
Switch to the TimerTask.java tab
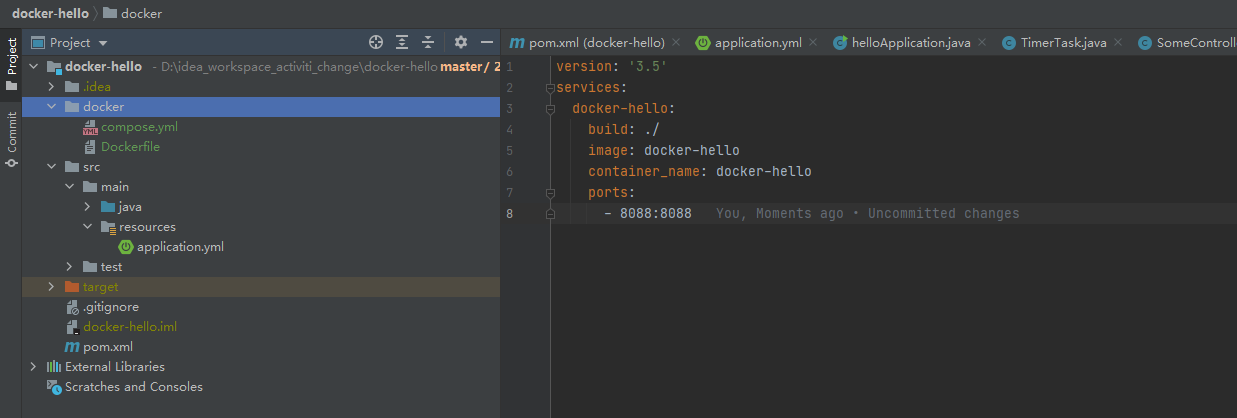click(x=1063, y=43)
